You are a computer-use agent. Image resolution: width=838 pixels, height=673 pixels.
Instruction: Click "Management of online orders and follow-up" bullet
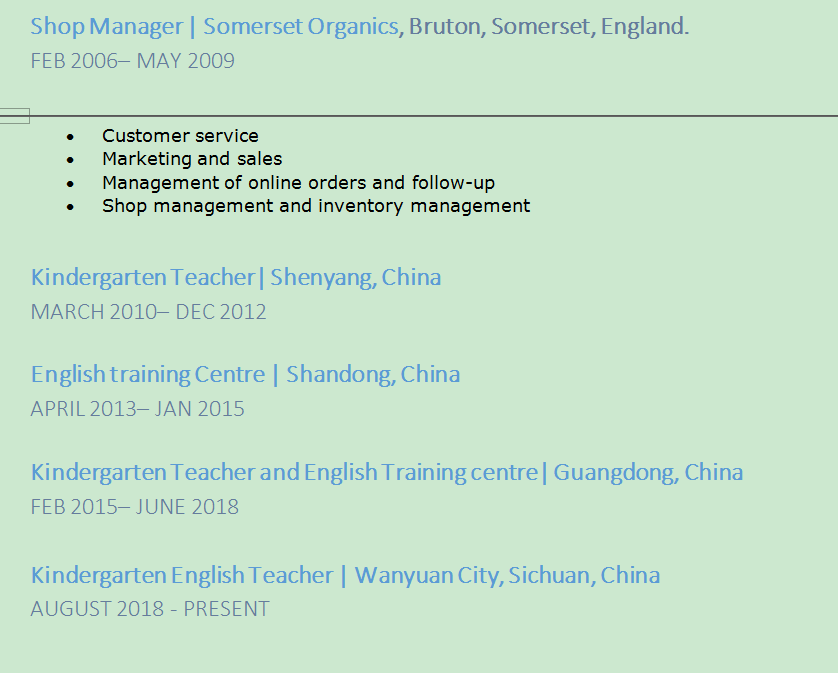click(298, 183)
